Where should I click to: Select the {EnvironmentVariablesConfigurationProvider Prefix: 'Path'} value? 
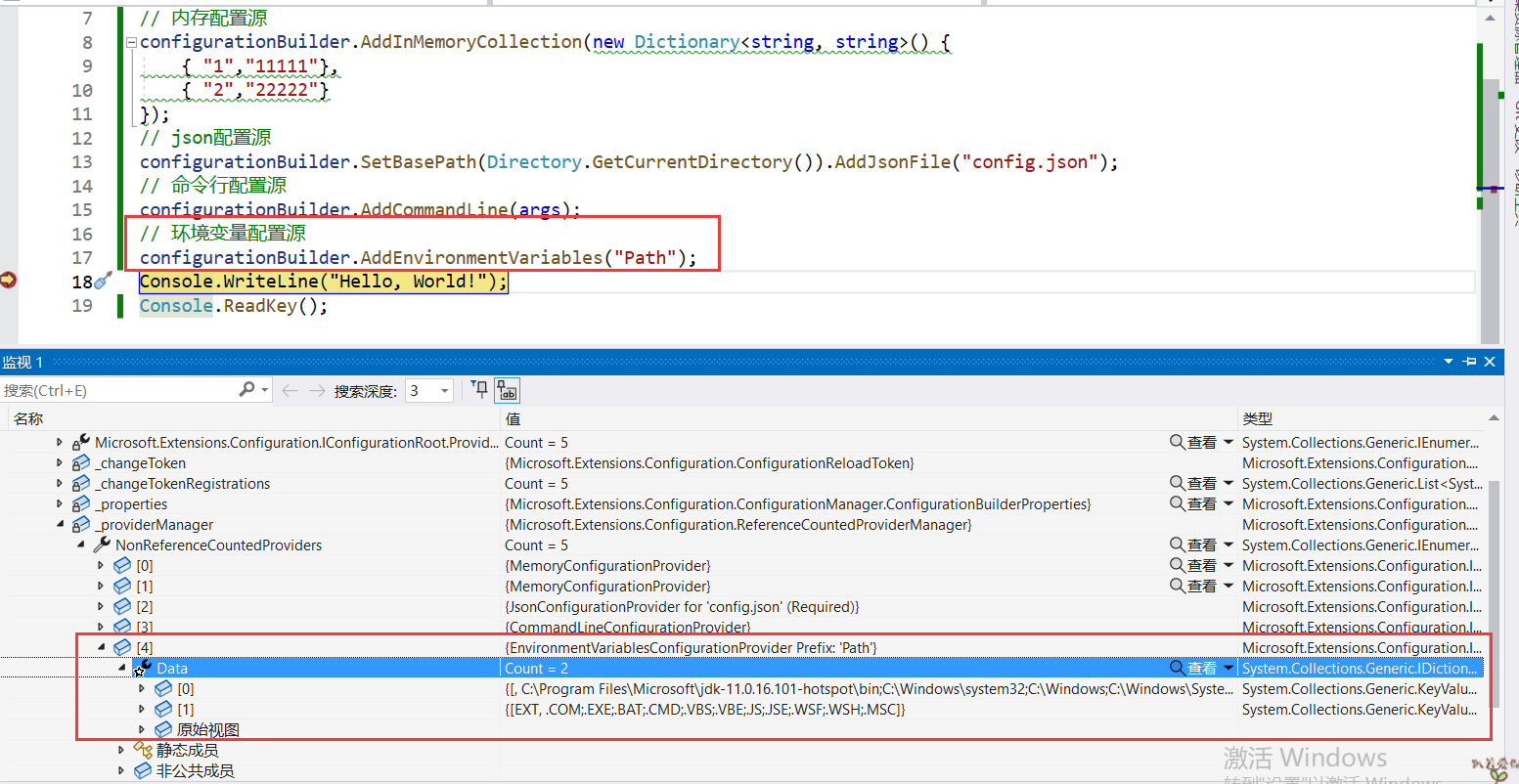point(691,648)
